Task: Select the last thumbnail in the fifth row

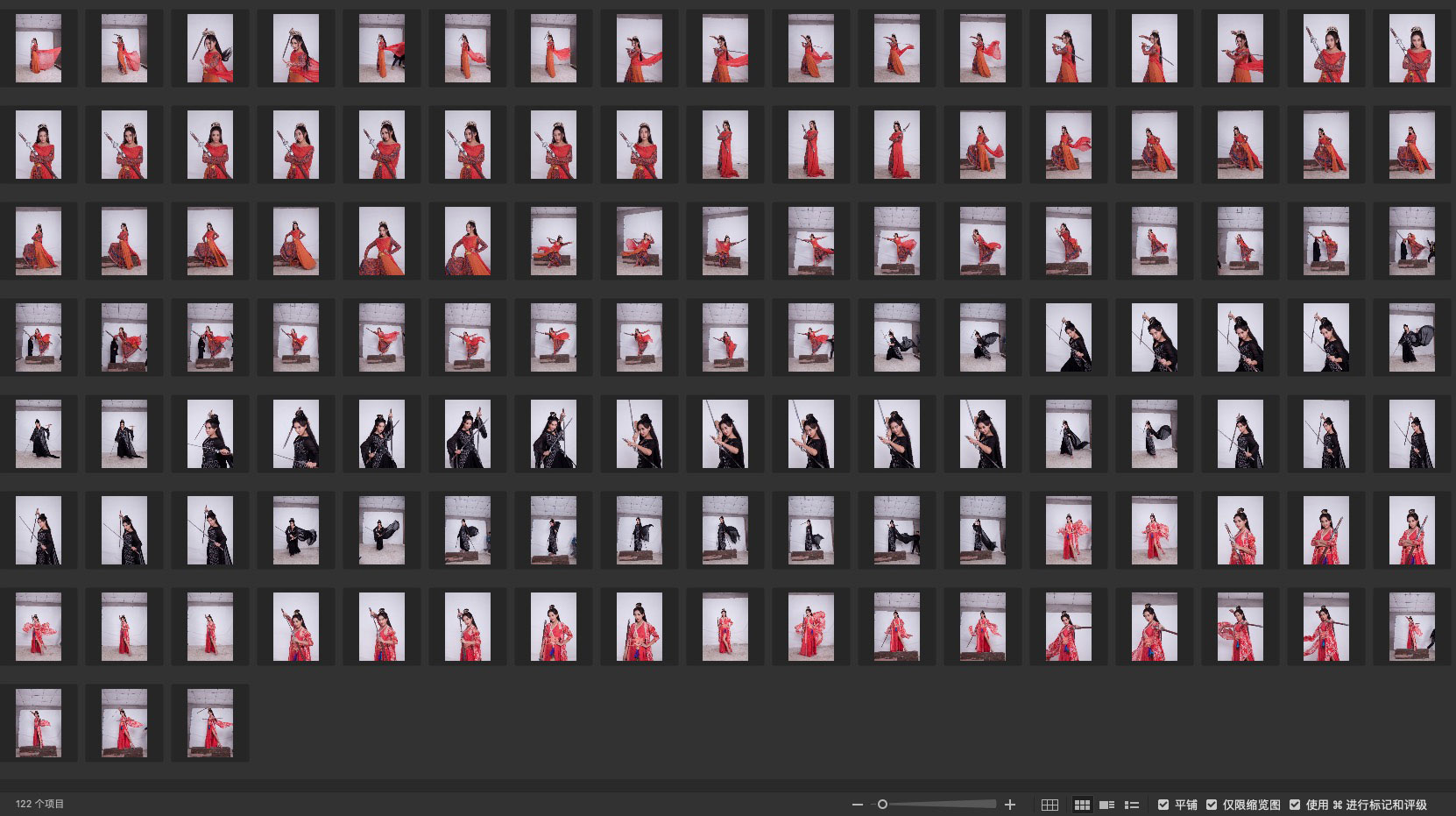Action: point(1411,434)
